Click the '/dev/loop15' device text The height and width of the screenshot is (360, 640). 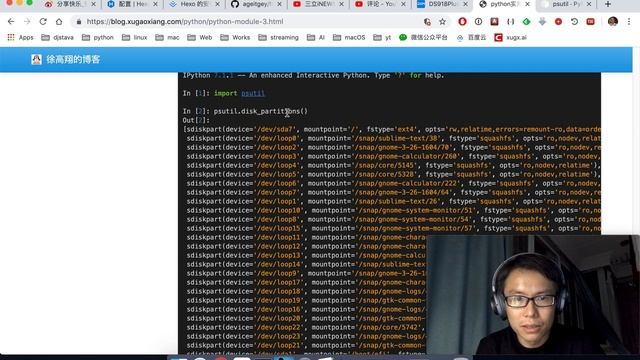click(x=278, y=228)
